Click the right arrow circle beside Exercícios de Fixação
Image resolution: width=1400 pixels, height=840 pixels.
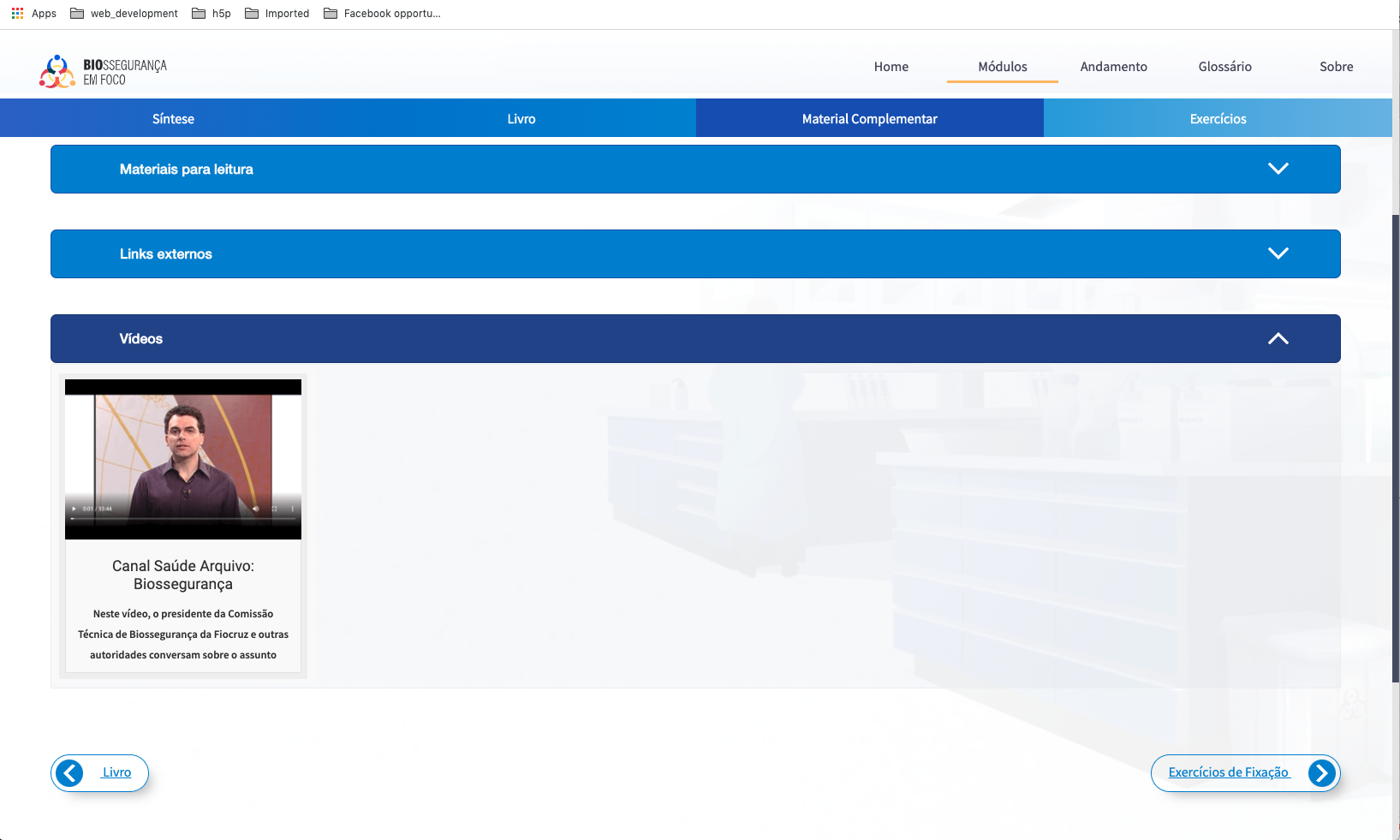point(1321,773)
